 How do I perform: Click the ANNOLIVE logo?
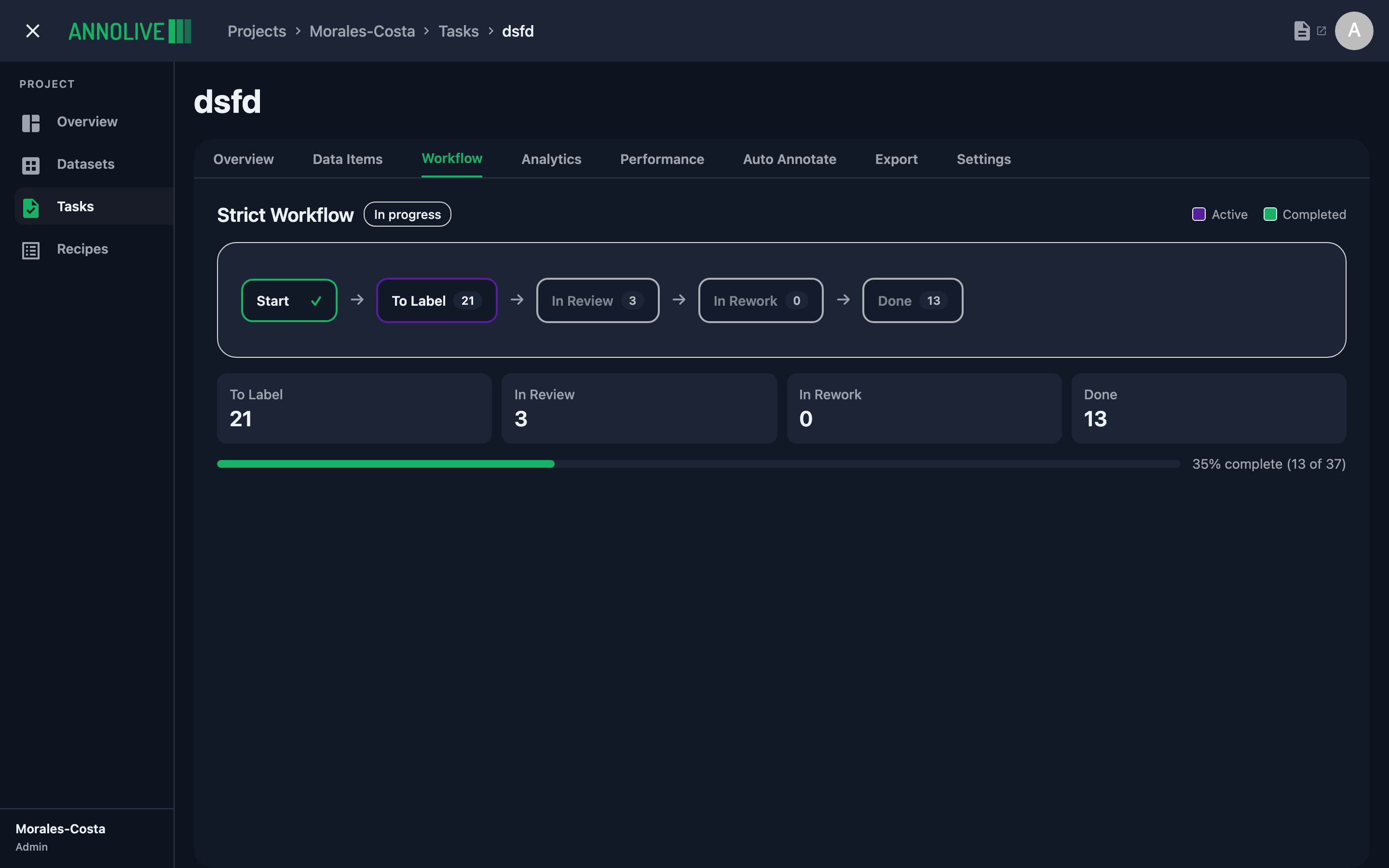130,31
